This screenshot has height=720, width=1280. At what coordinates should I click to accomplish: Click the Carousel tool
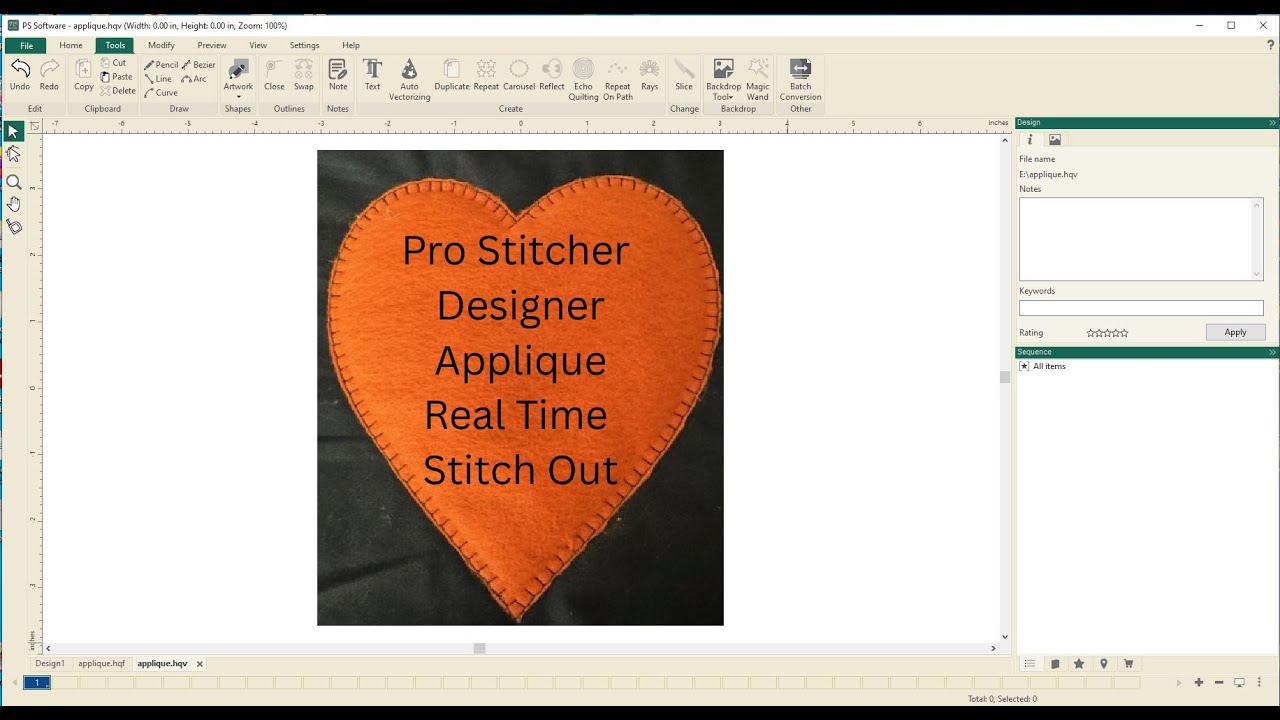[519, 75]
